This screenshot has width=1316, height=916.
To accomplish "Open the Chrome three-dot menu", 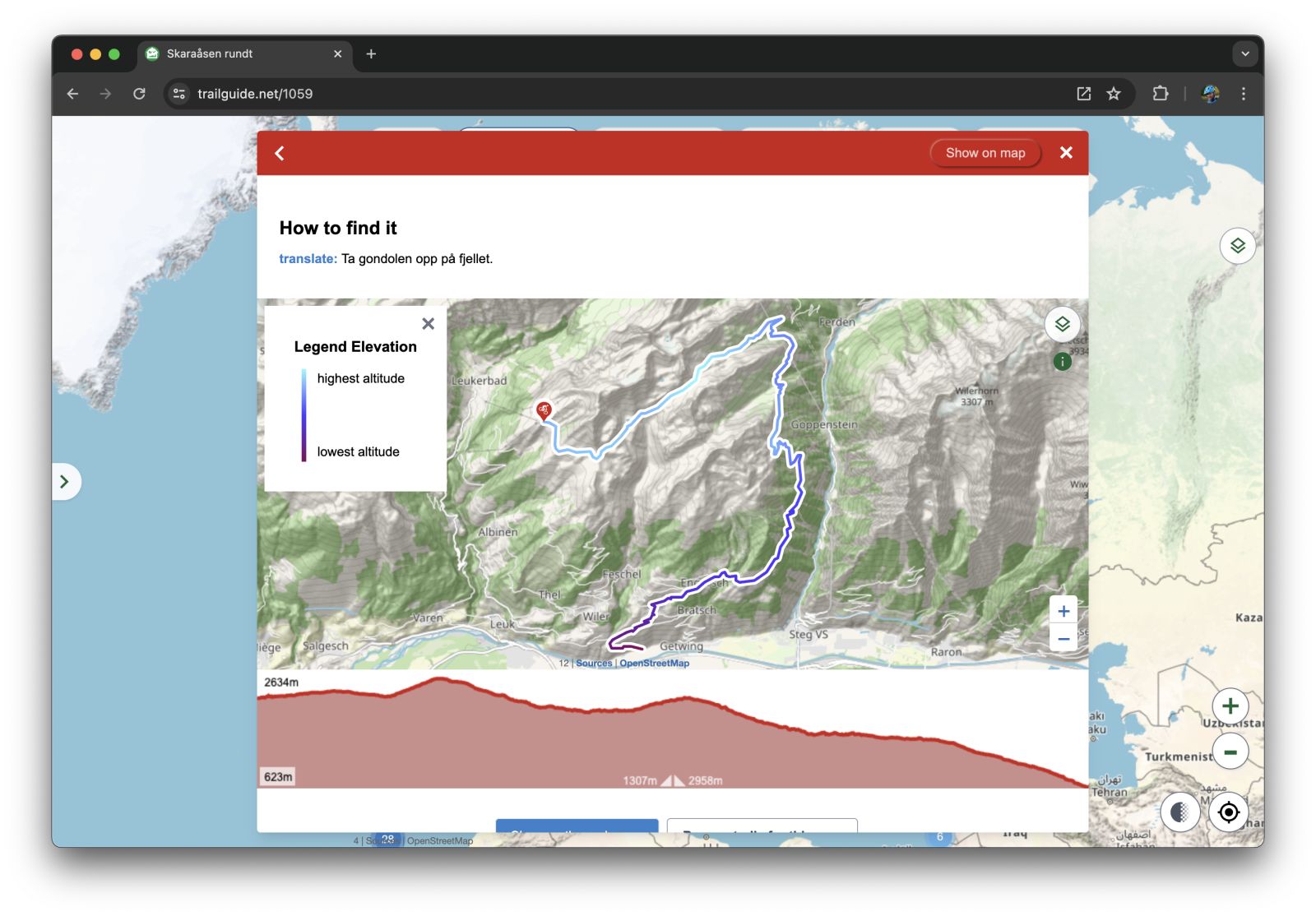I will coord(1244,94).
